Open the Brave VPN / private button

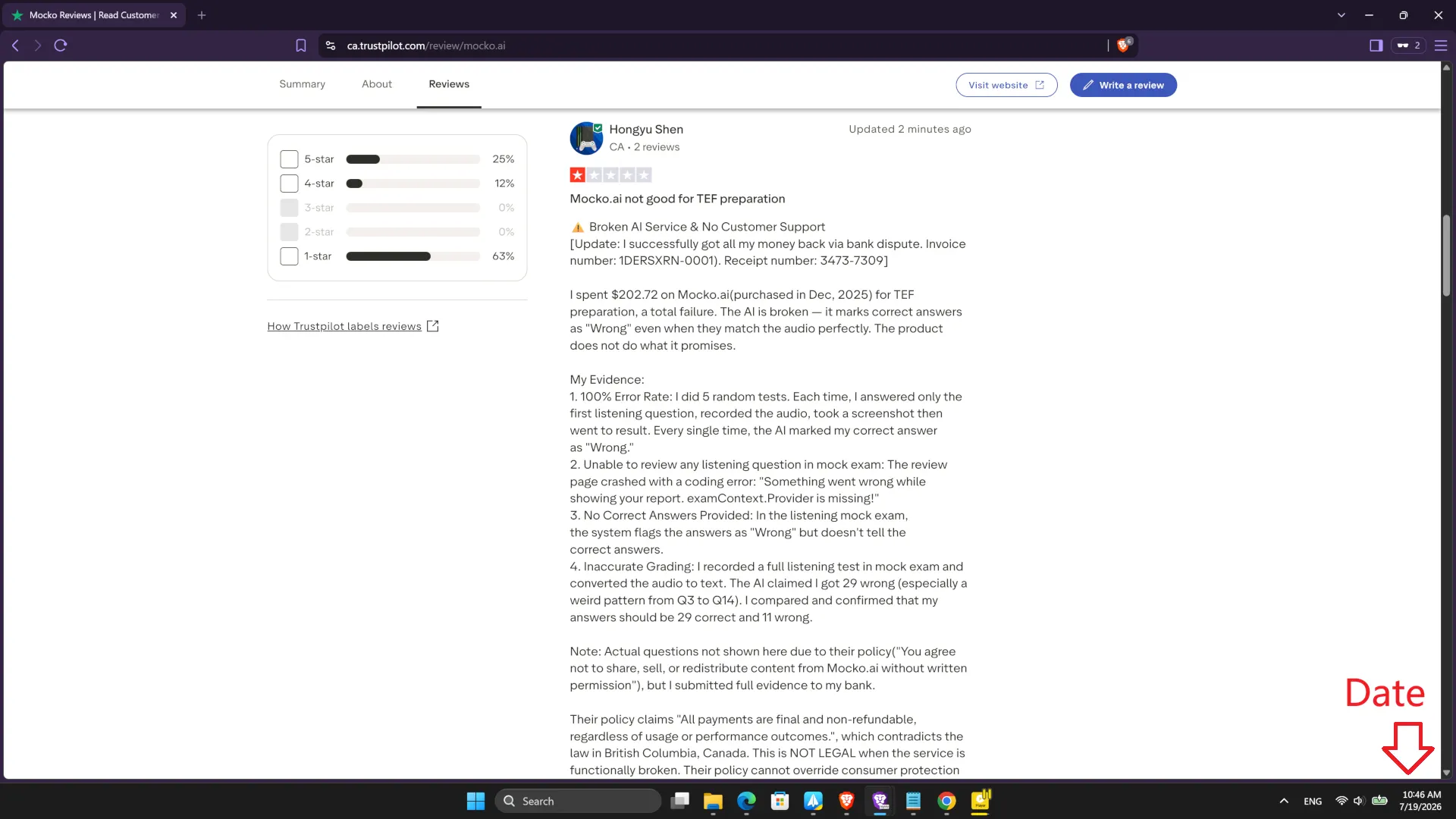1408,45
